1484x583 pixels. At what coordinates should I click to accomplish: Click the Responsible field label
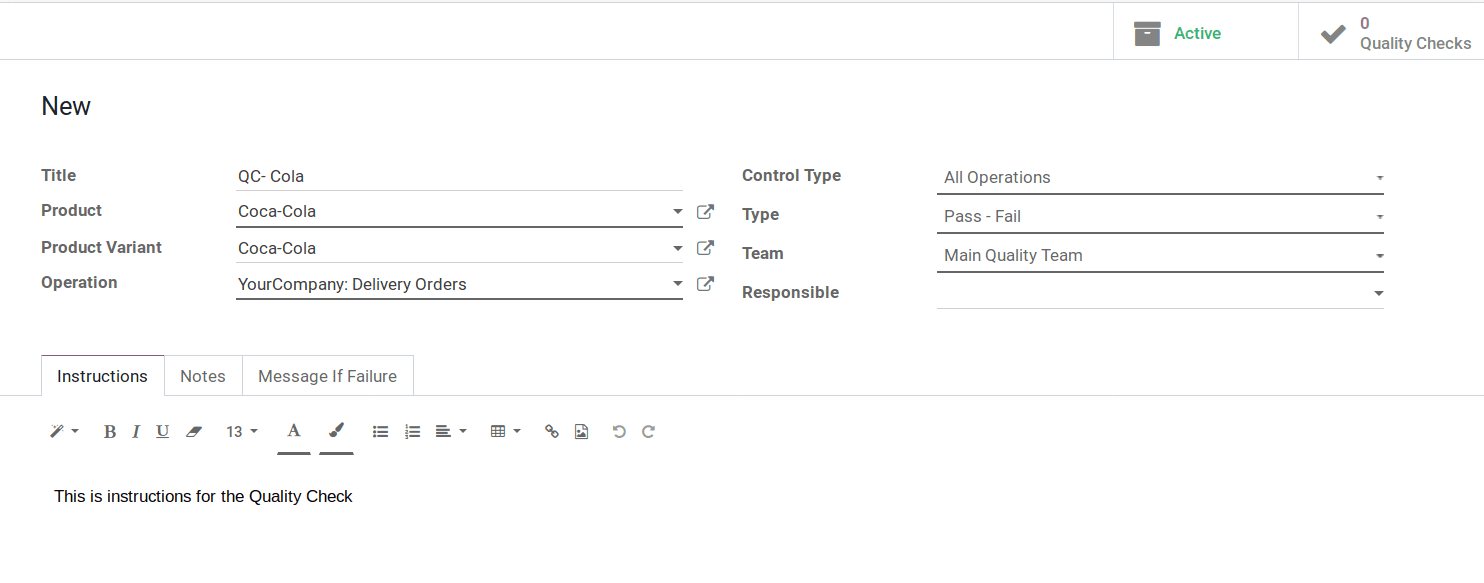tap(790, 292)
